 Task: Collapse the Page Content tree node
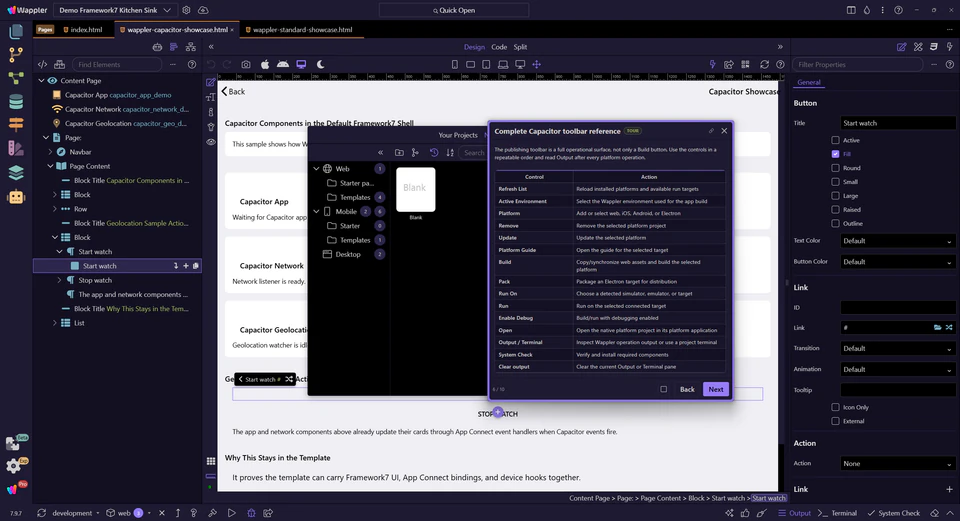51,166
